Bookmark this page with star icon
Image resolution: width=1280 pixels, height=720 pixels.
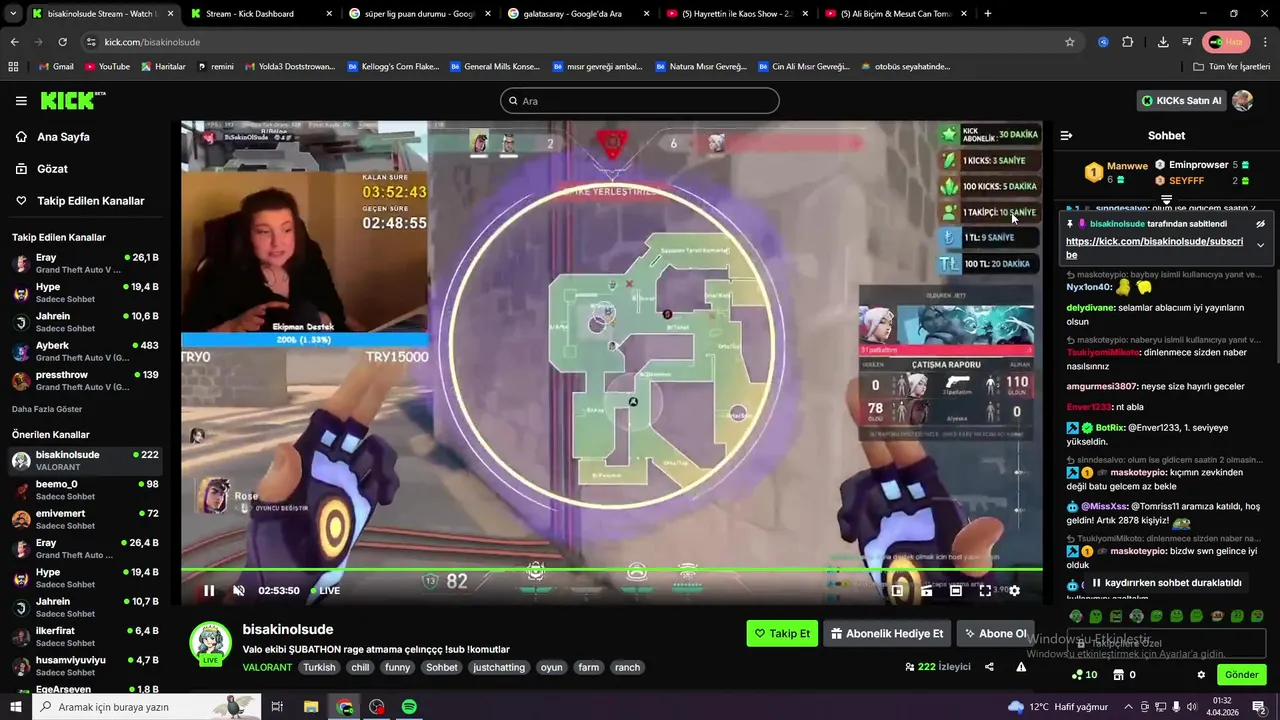1069,42
